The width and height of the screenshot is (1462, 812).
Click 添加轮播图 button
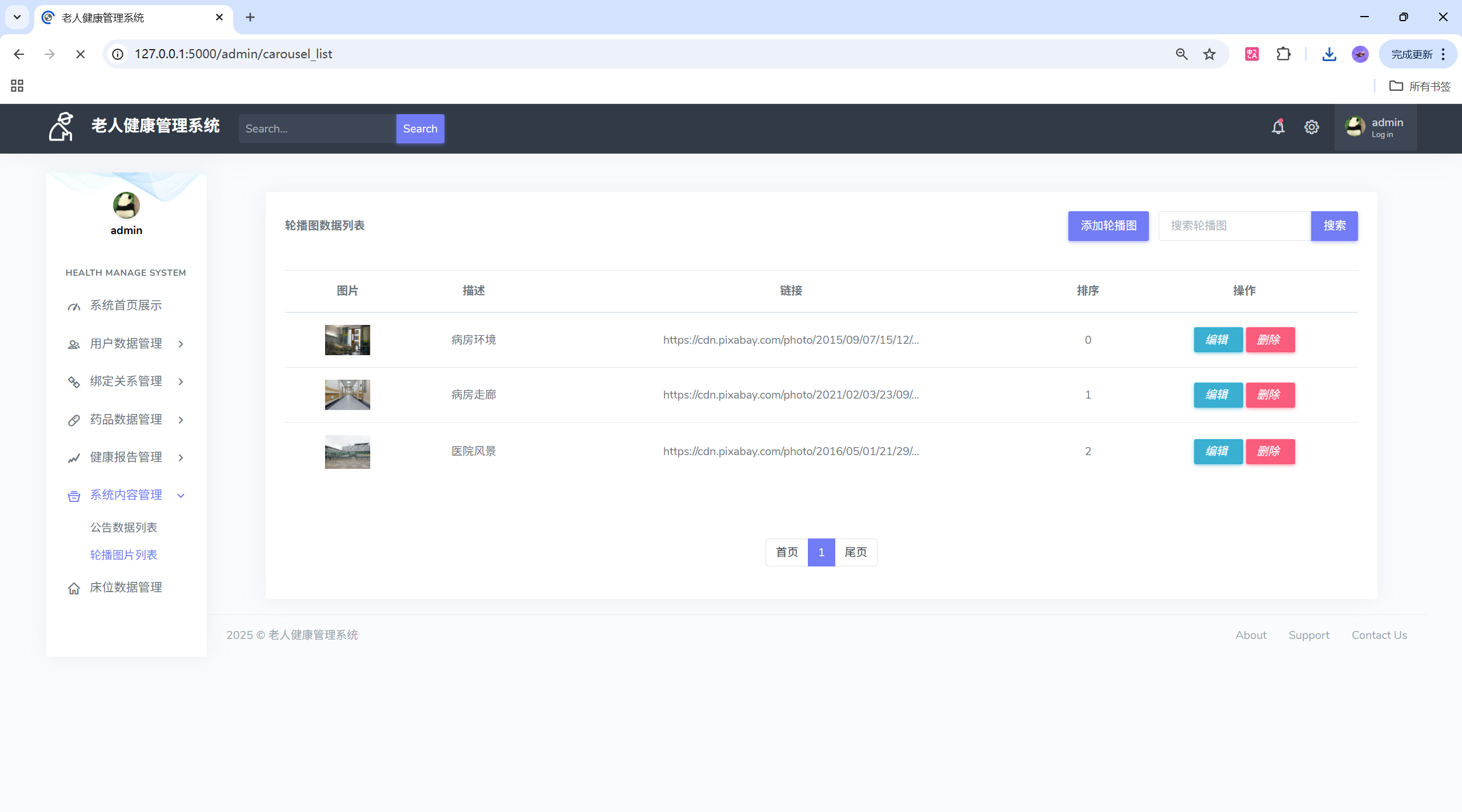(x=1108, y=226)
